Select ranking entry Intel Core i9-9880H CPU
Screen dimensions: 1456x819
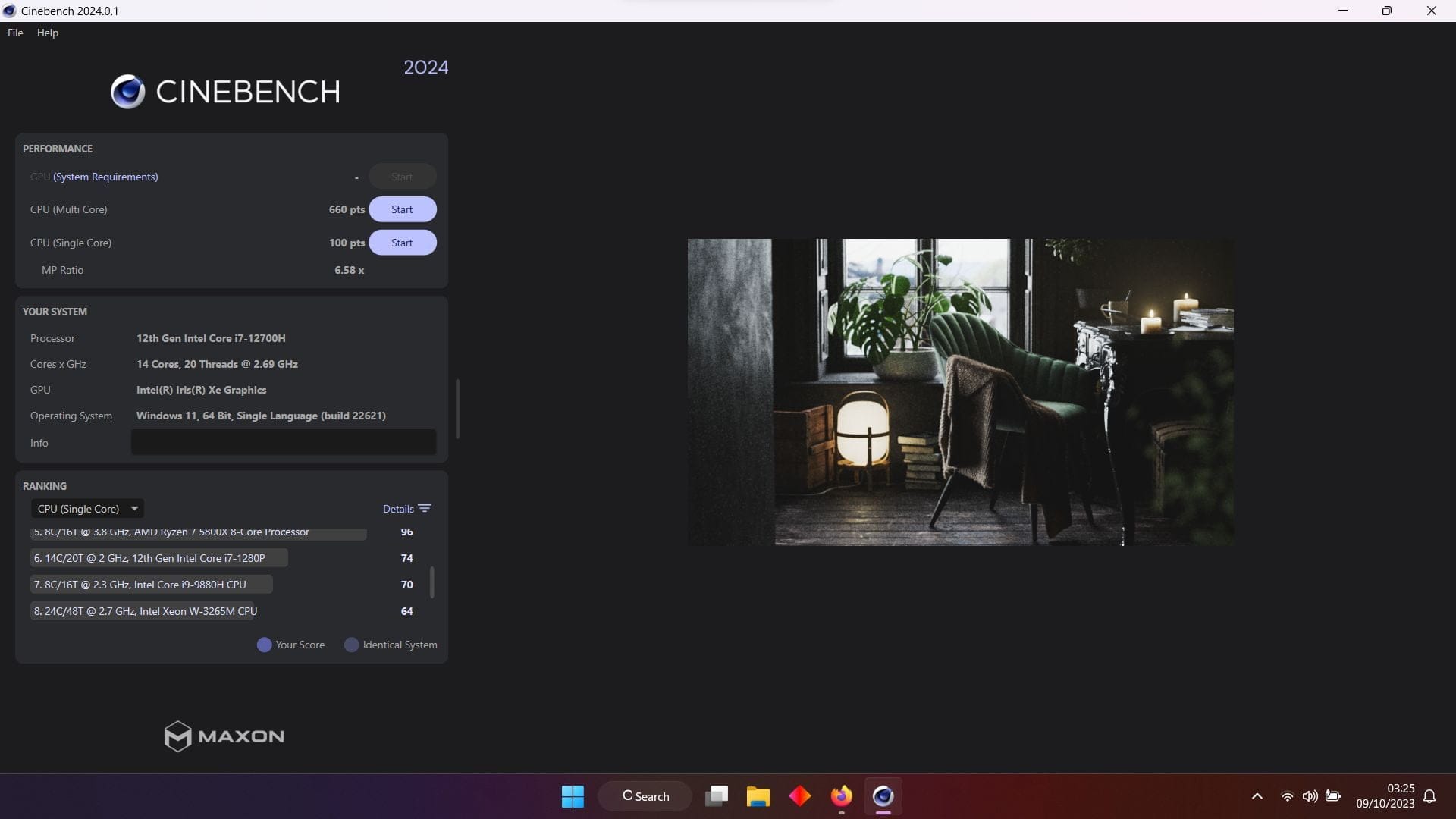click(x=151, y=585)
